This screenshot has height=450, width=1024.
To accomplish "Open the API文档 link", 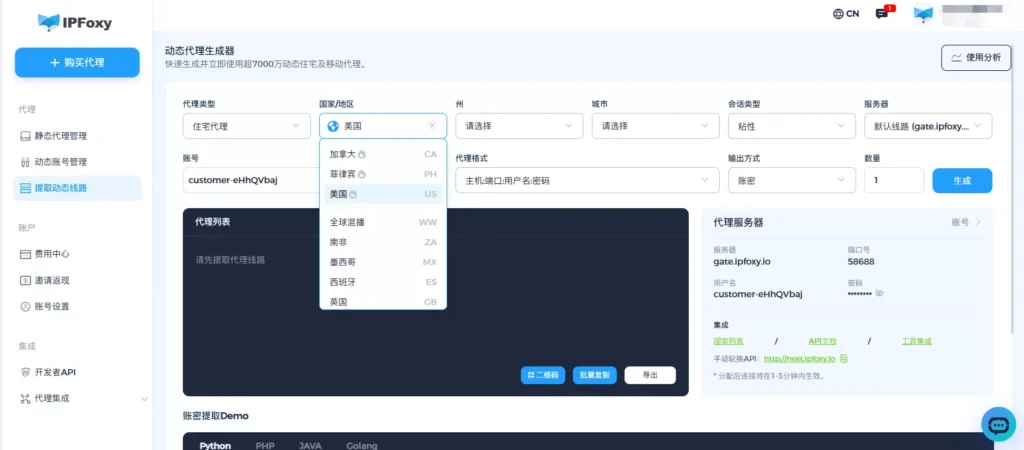I will 824,341.
